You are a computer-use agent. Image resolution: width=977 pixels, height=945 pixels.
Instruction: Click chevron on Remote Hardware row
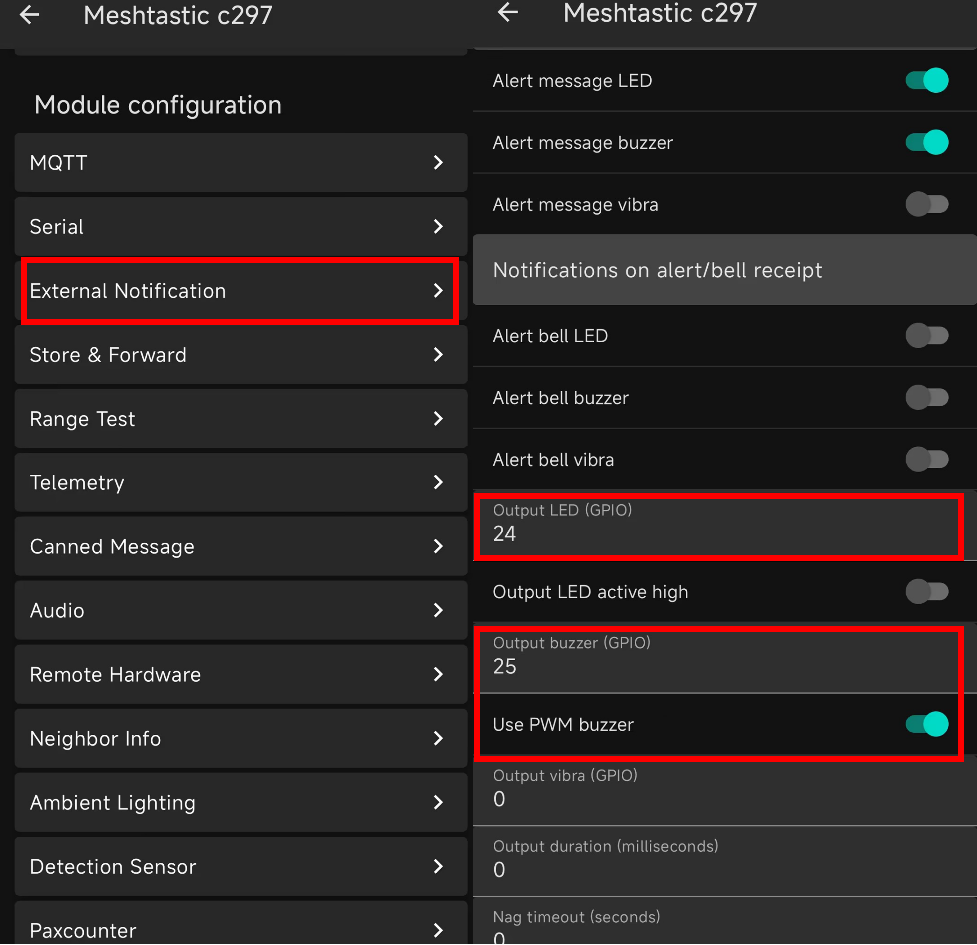tap(438, 675)
